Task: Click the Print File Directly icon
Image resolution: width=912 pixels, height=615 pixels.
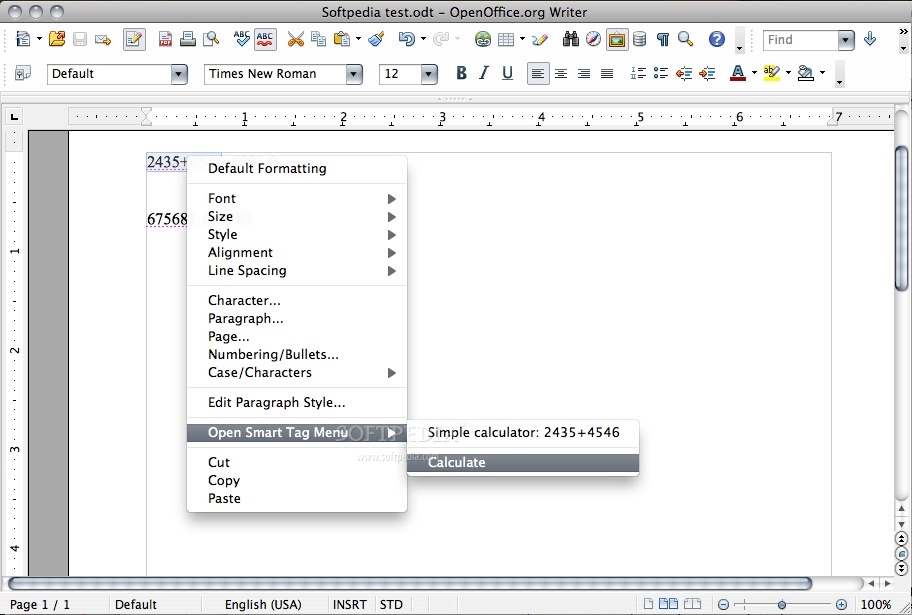Action: 187,39
